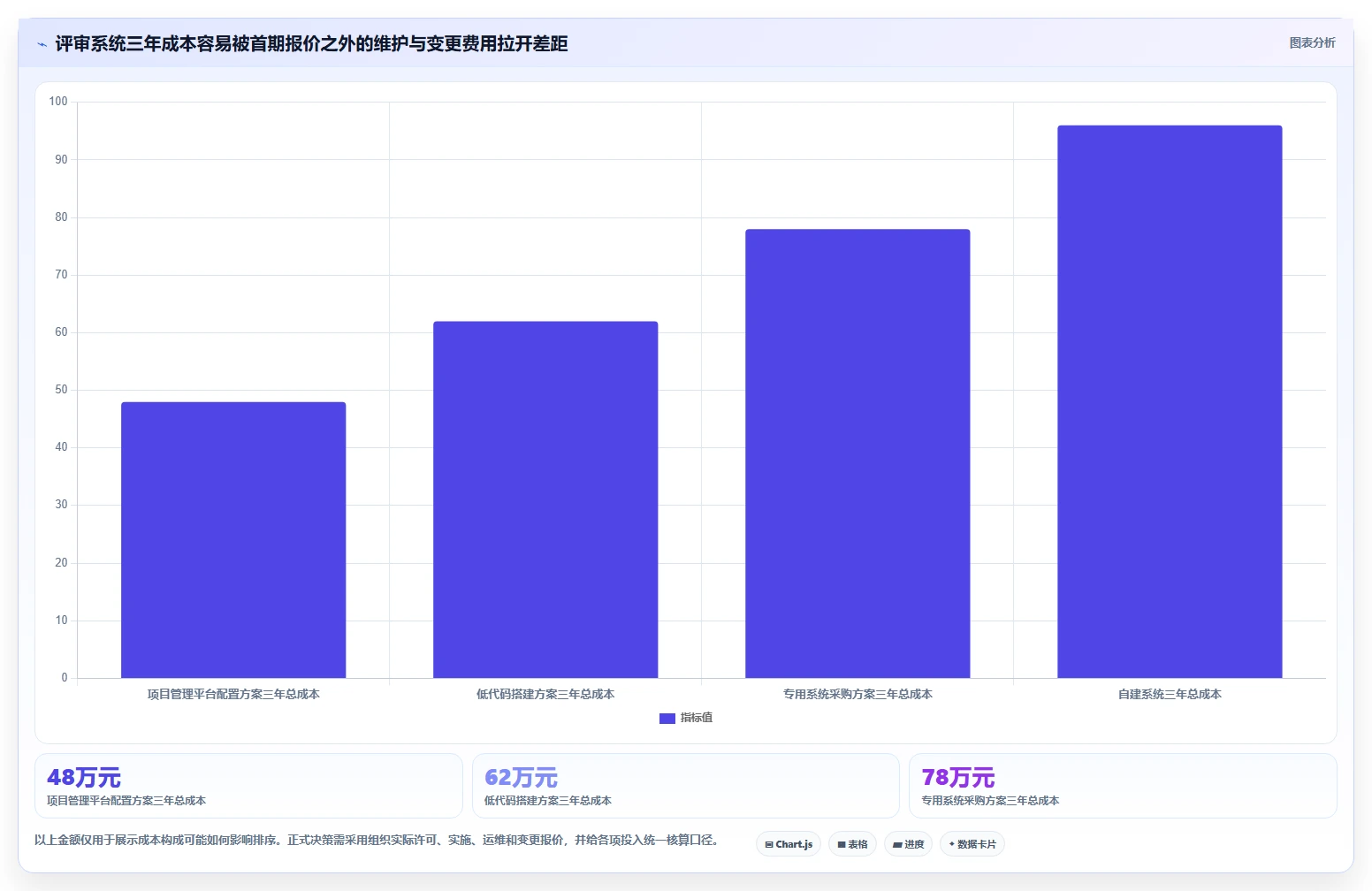Select the 数据卡片 chip

click(x=972, y=844)
